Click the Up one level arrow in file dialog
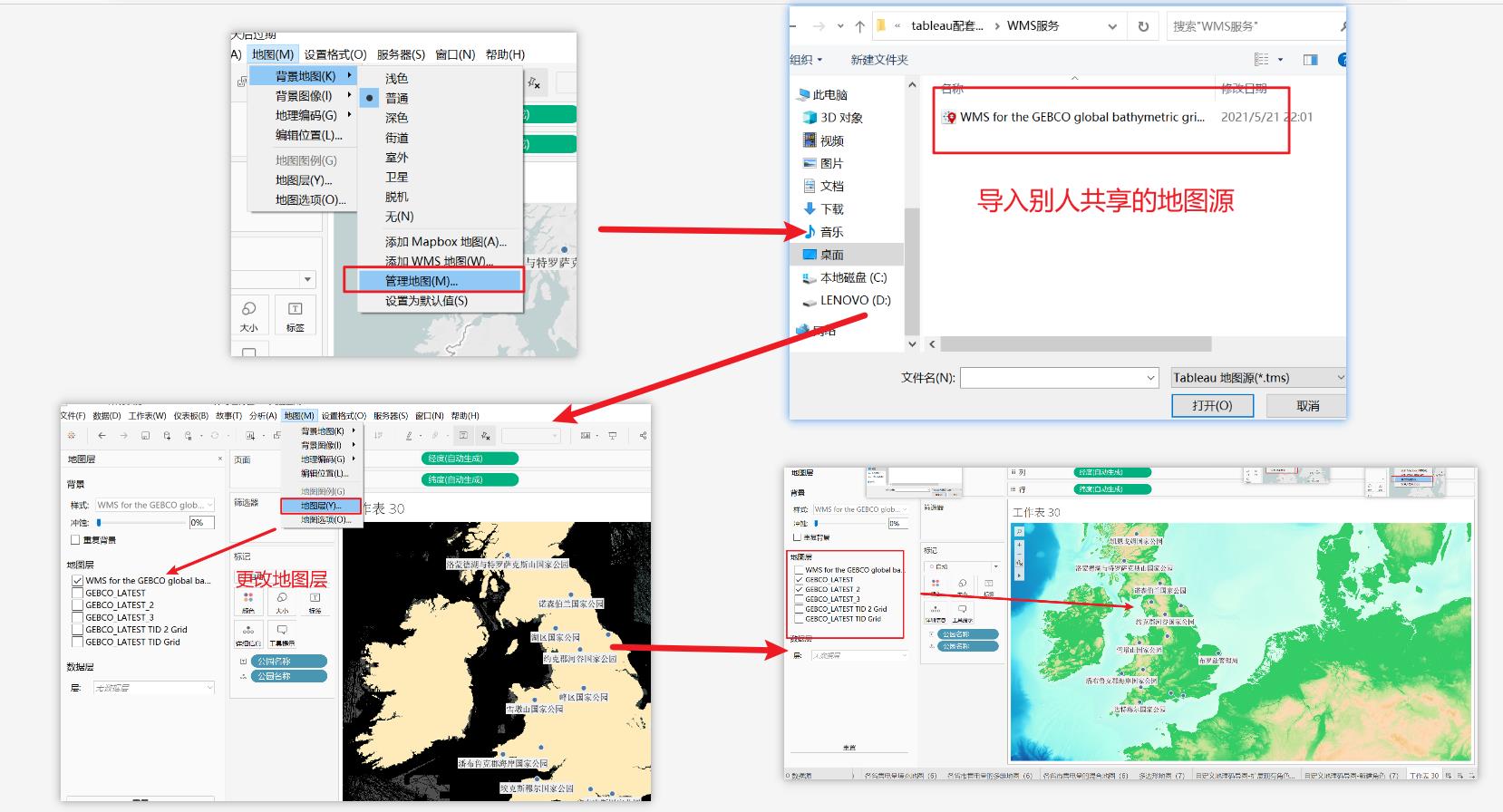 pos(859,26)
